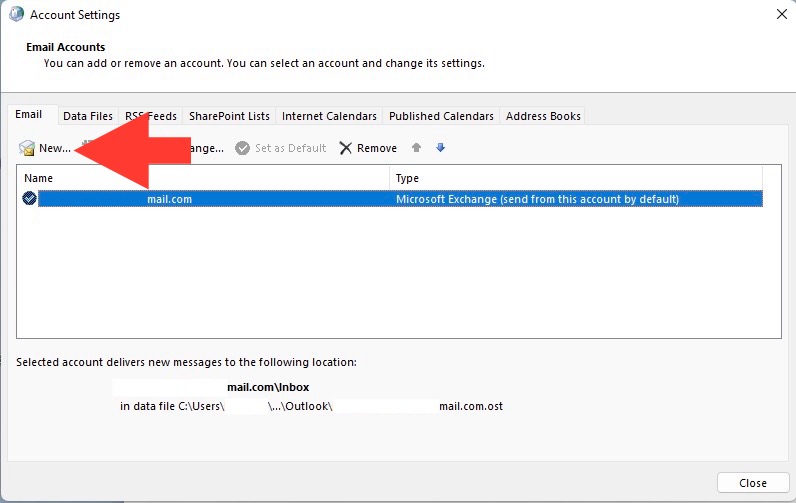This screenshot has height=503, width=796.
Task: Open the RSS Feeds tab
Action: (150, 116)
